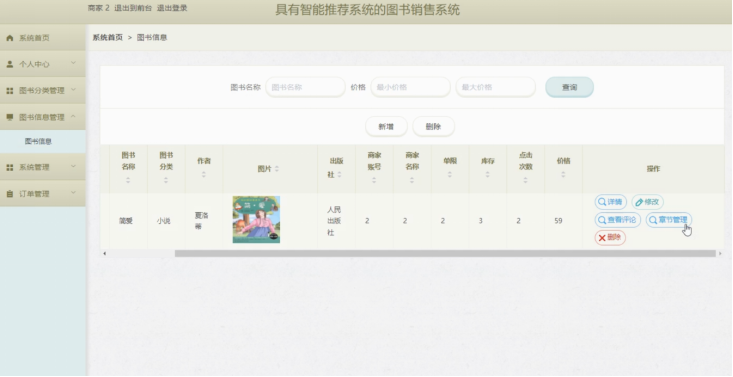Sort table by 商家账号 column arrows
The width and height of the screenshot is (733, 377).
pos(374,180)
